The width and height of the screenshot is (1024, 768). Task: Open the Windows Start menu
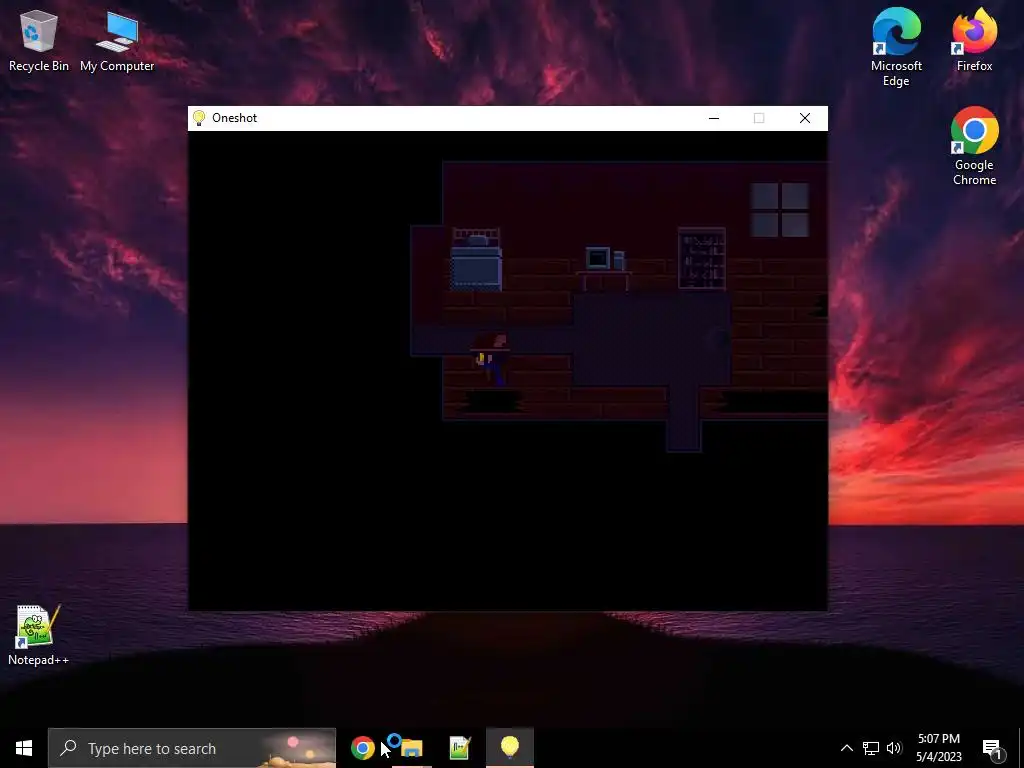[24, 748]
